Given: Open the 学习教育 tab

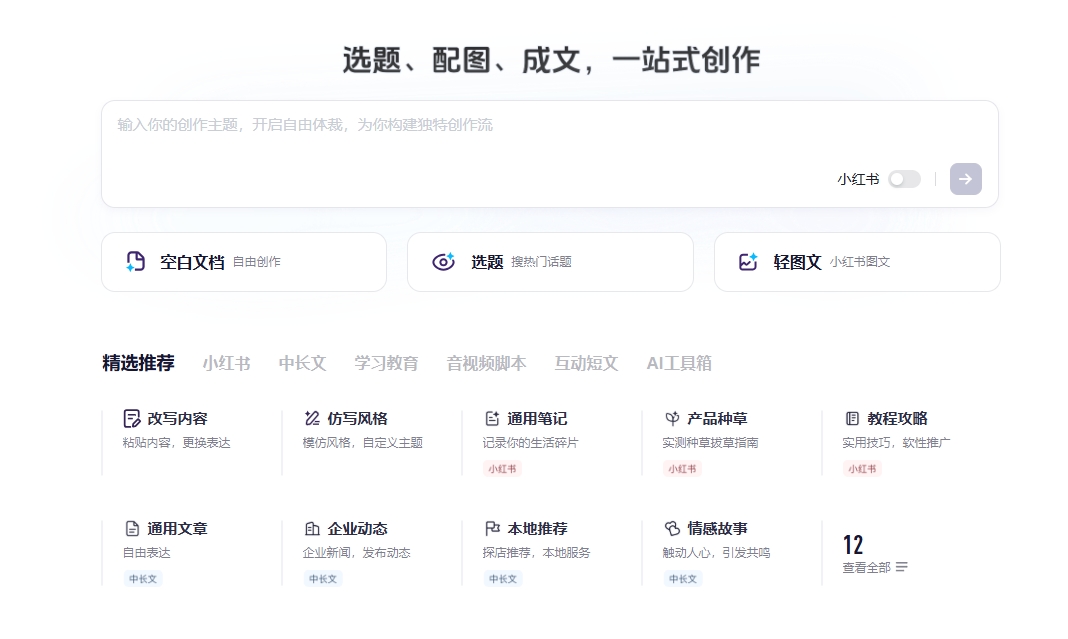Looking at the screenshot, I should (x=386, y=363).
